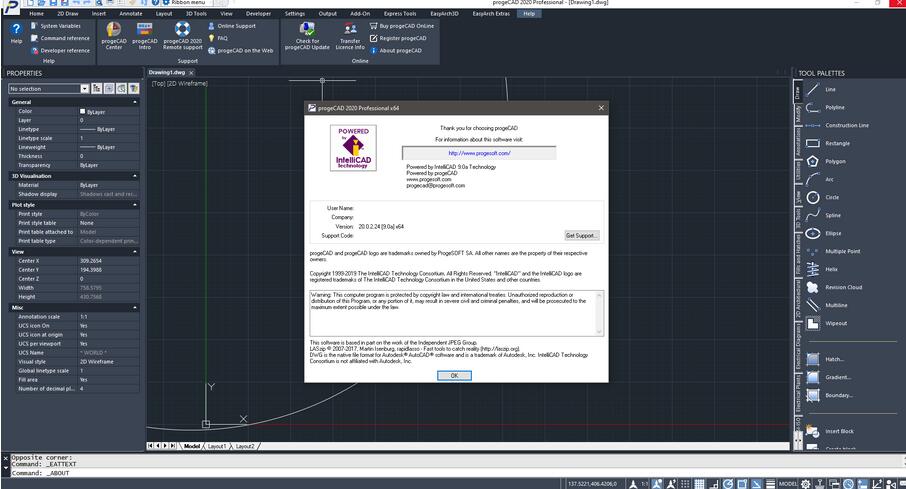Image resolution: width=906 pixels, height=489 pixels.
Task: Select the Circle tool
Action: click(823, 197)
